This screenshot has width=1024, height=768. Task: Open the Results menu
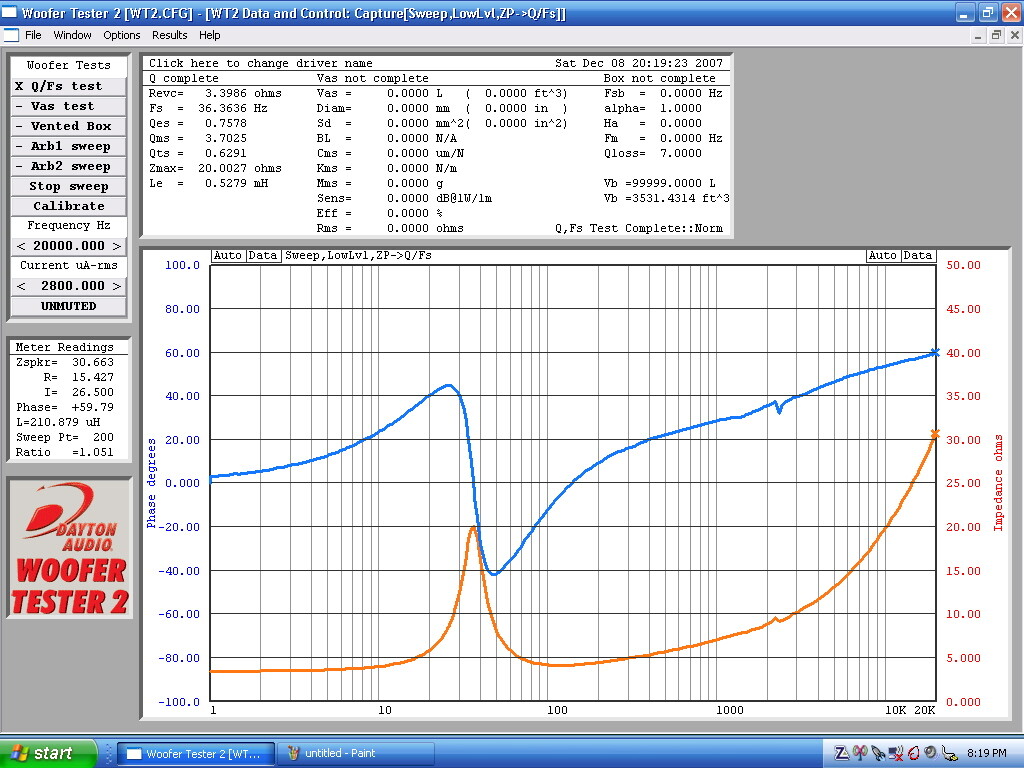pyautogui.click(x=169, y=35)
